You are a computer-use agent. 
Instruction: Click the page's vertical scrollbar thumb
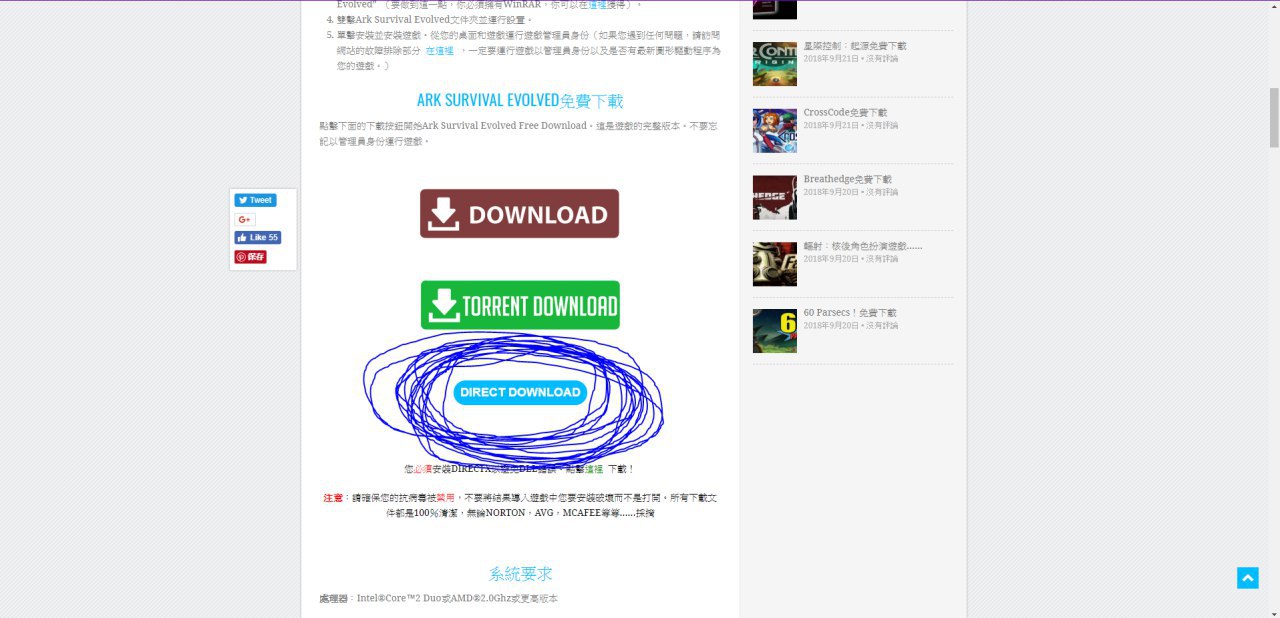(1274, 118)
